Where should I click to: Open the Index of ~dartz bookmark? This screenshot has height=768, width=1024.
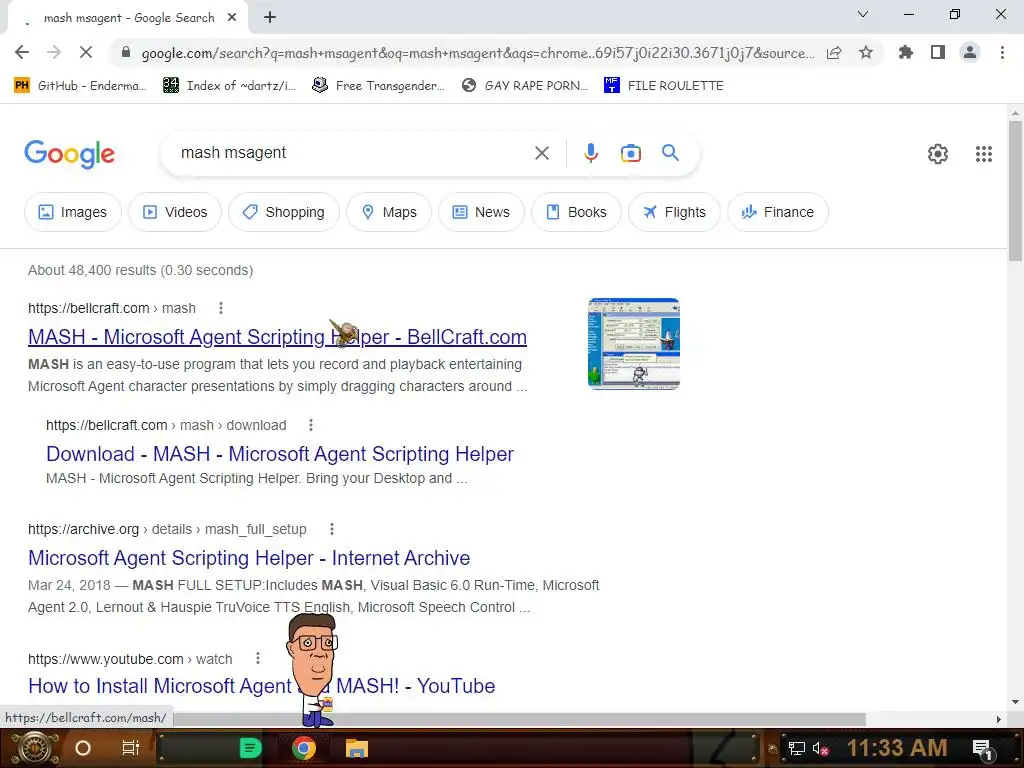229,86
